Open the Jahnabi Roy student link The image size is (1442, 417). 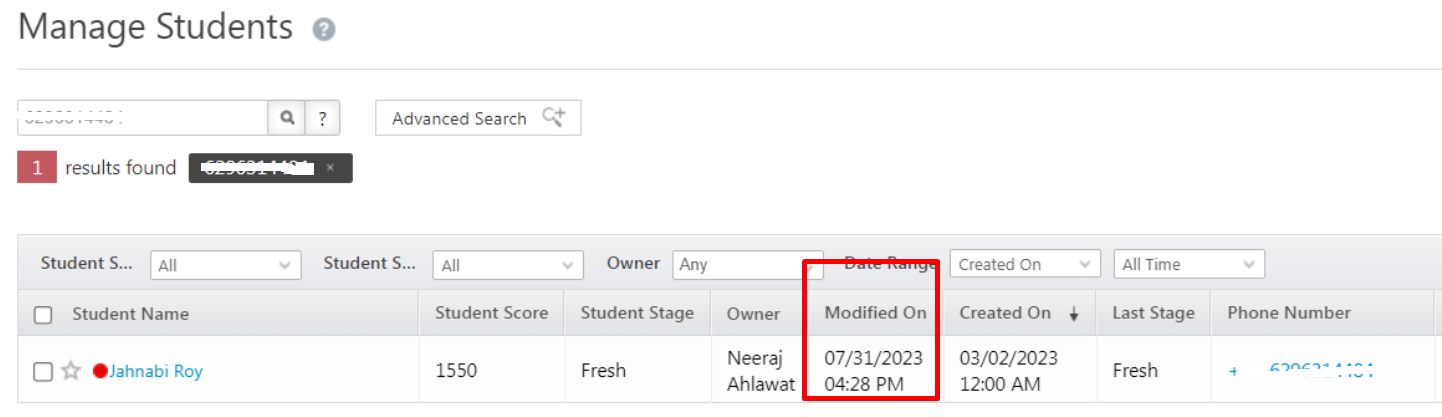click(156, 371)
